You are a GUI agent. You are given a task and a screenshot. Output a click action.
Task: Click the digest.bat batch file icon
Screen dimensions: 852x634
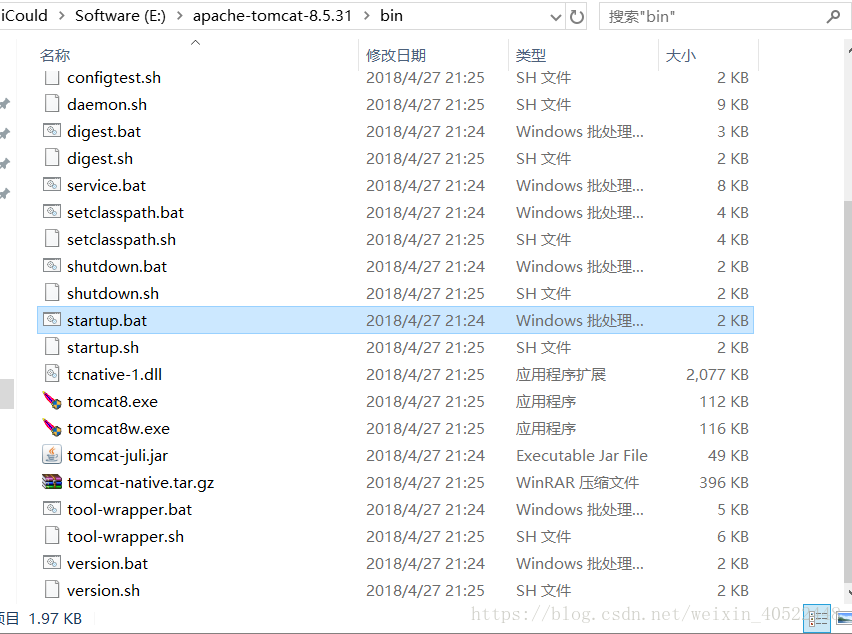(x=52, y=131)
